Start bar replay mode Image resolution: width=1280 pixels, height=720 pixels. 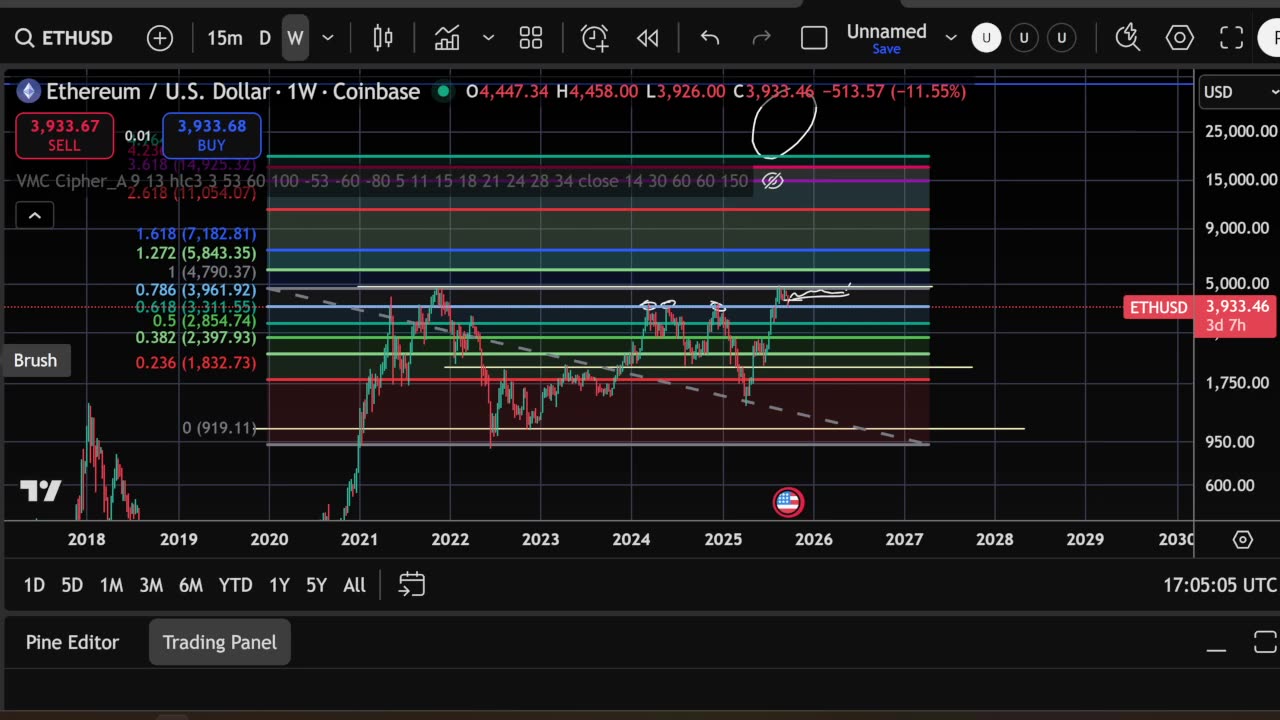(x=648, y=38)
